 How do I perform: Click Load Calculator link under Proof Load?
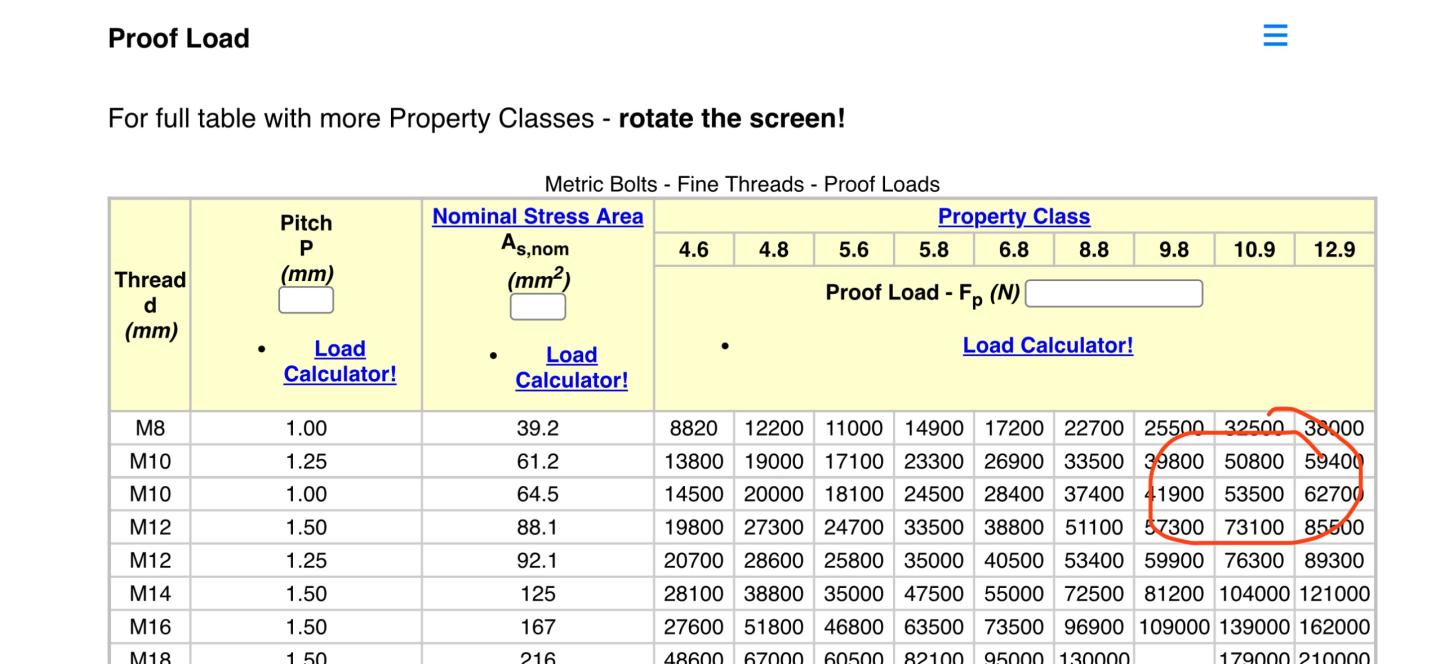pos(1047,345)
